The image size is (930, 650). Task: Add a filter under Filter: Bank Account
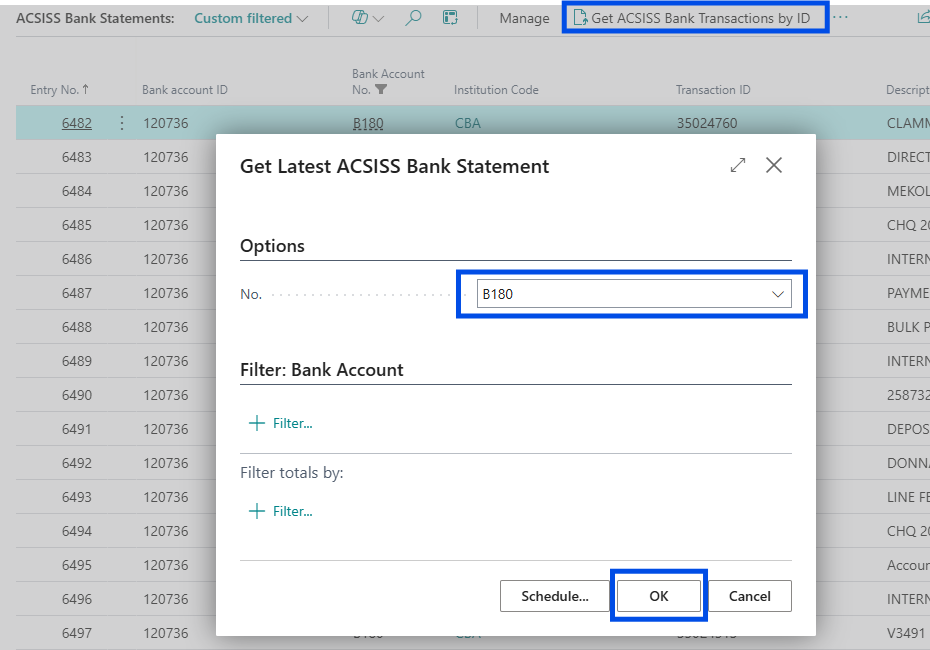coord(281,423)
